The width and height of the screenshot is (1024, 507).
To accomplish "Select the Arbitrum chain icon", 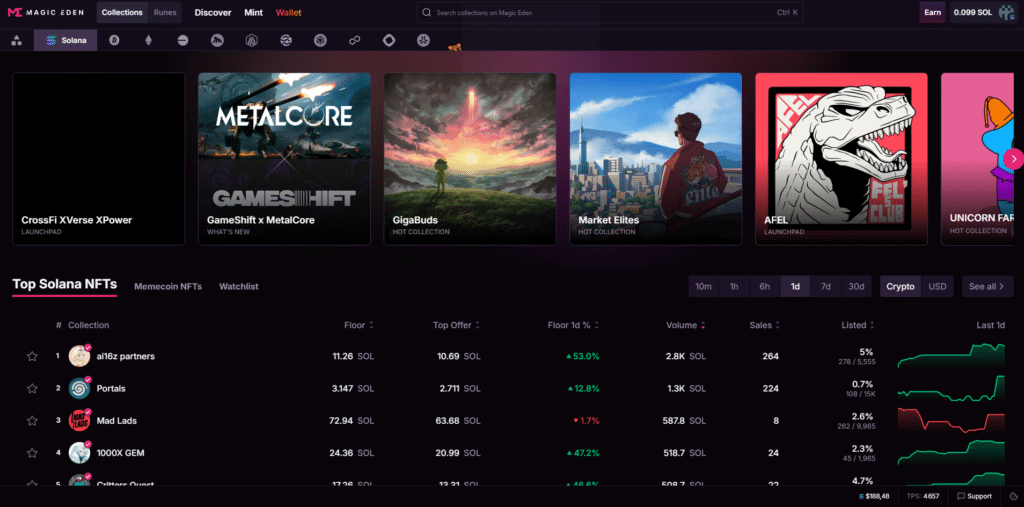I will tap(252, 41).
